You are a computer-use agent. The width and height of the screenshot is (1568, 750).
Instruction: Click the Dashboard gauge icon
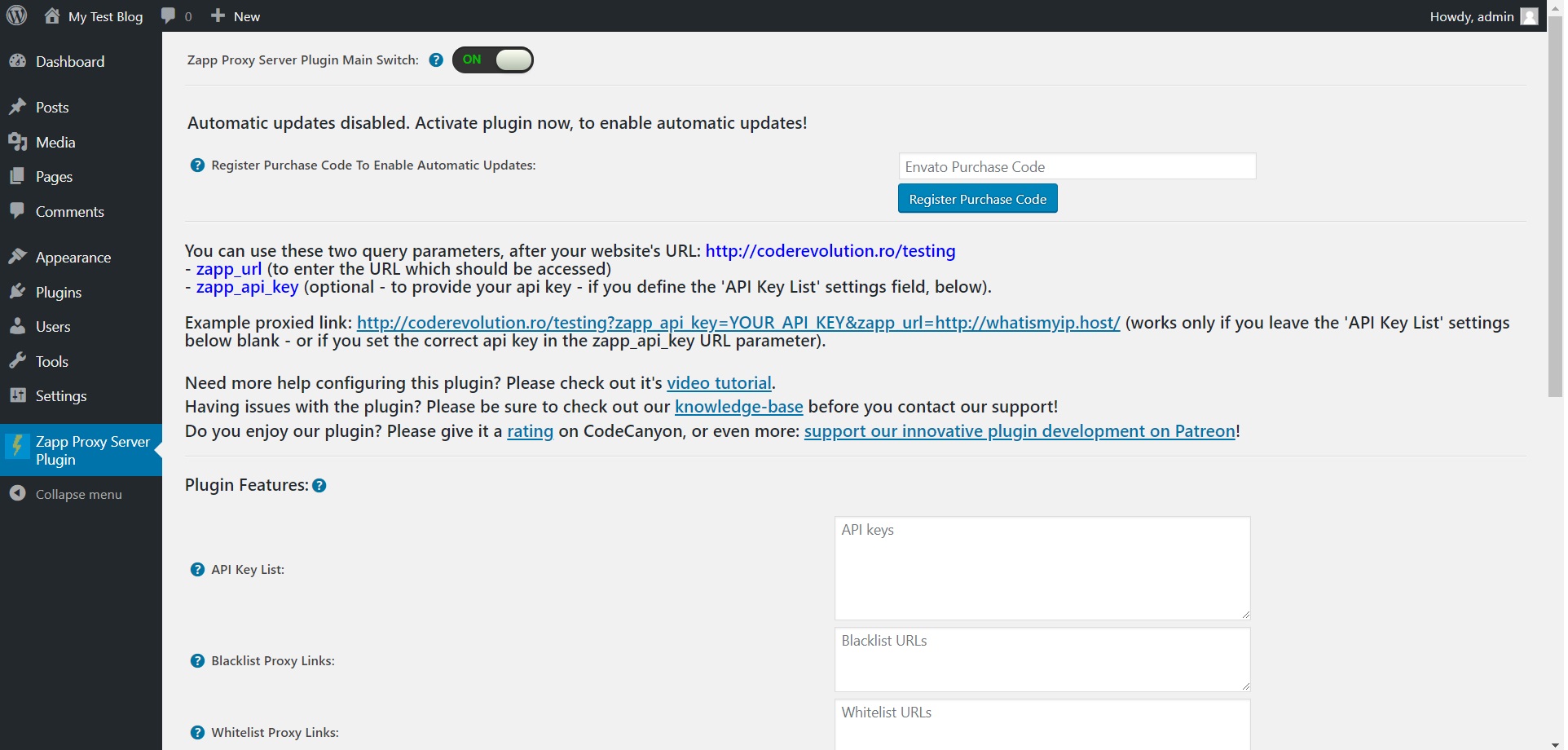tap(17, 61)
